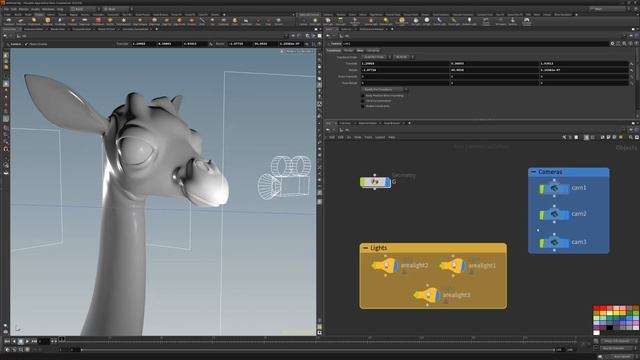Toggle display flag on cam1 node
This screenshot has height=360, width=640.
[x=566, y=188]
